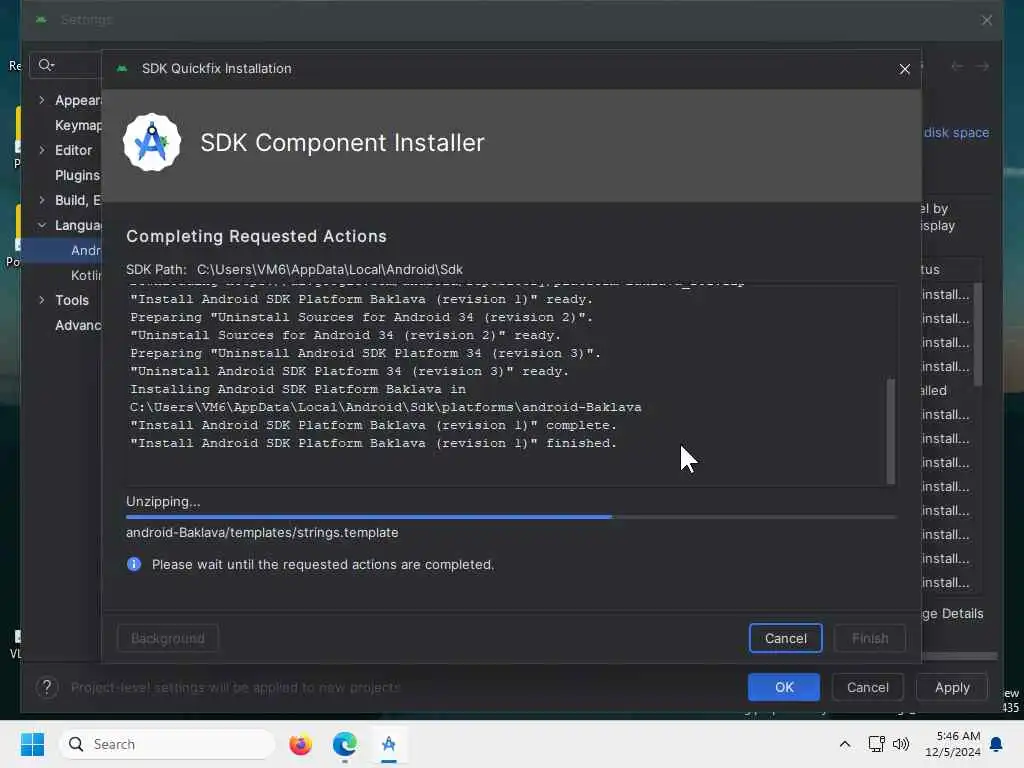Show hidden system tray icons
This screenshot has width=1024, height=768.
(x=844, y=744)
